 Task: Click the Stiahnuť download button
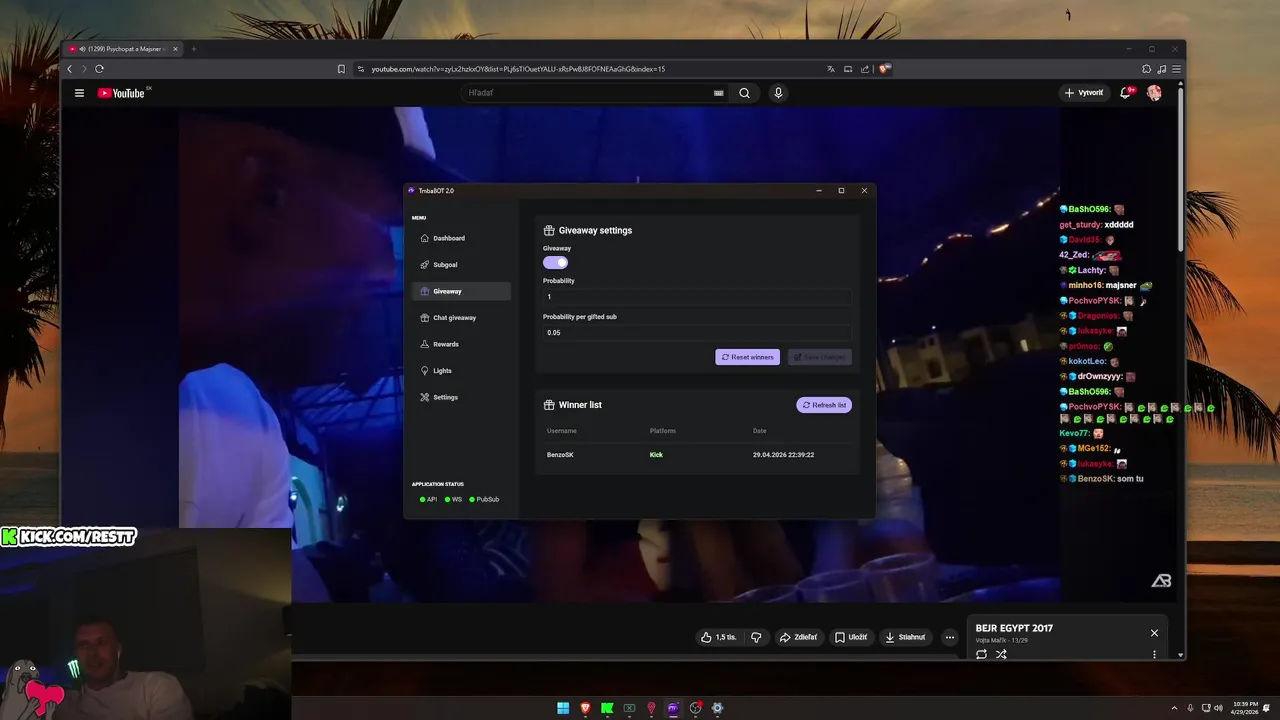pyautogui.click(x=905, y=637)
